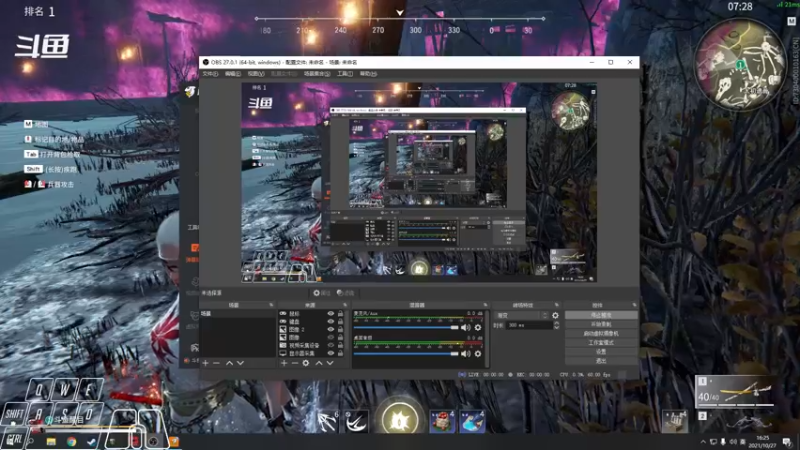
Task: Open the Windows notification center icon
Action: [x=788, y=442]
